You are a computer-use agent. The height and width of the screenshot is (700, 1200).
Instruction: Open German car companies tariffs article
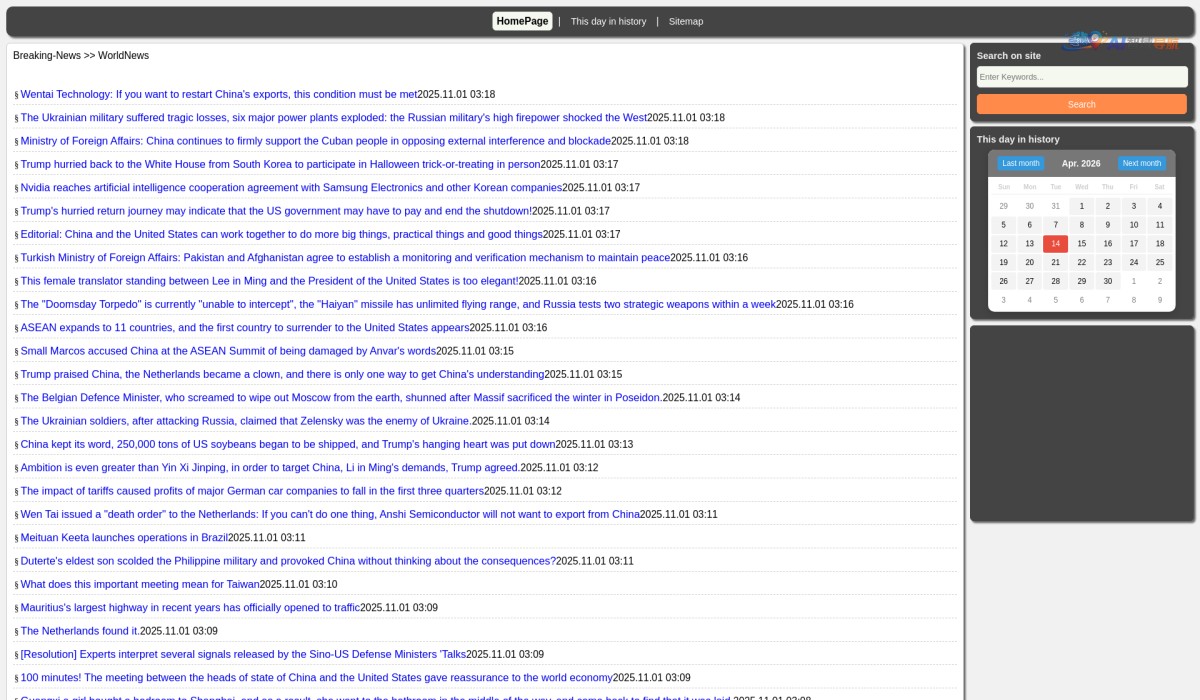coord(252,491)
